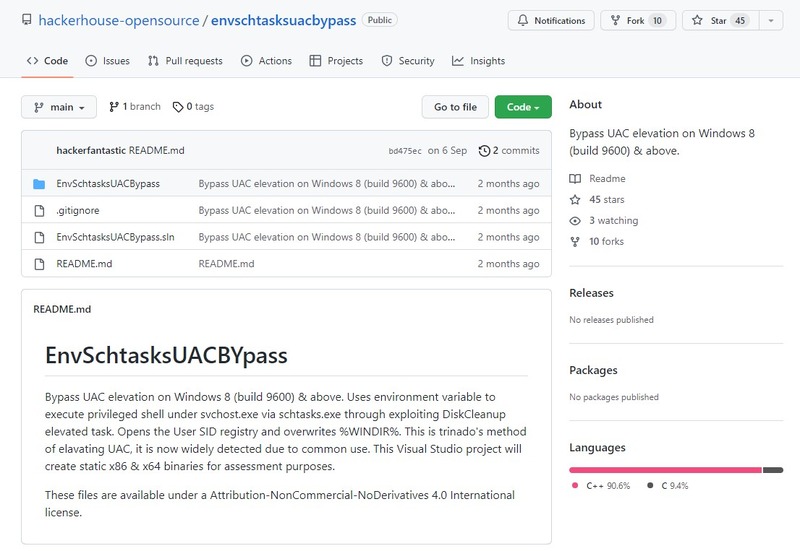Click the .gitignore file icon
Screen dimensions: 800x551
39,211
